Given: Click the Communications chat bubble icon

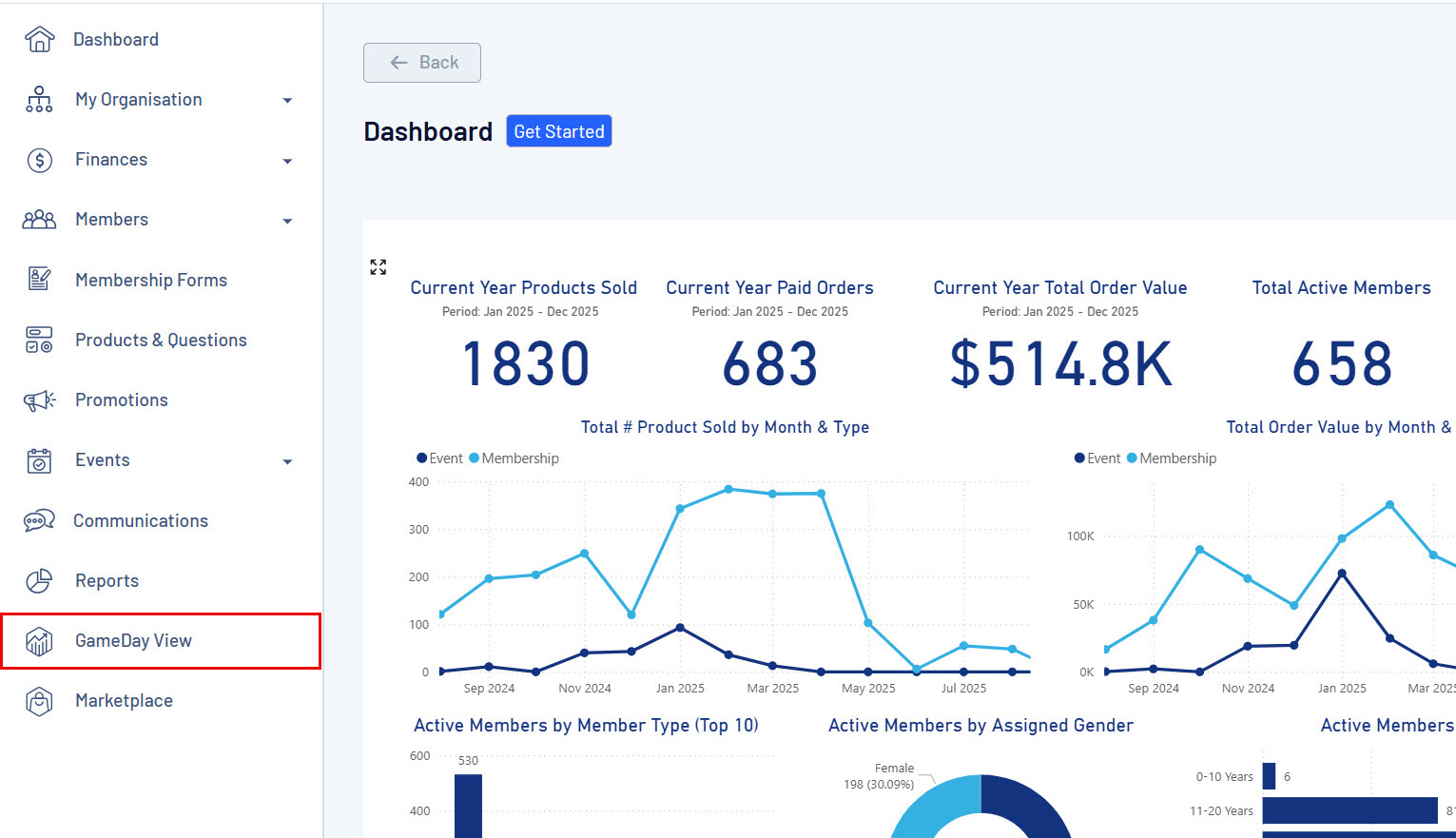Looking at the screenshot, I should (39, 520).
